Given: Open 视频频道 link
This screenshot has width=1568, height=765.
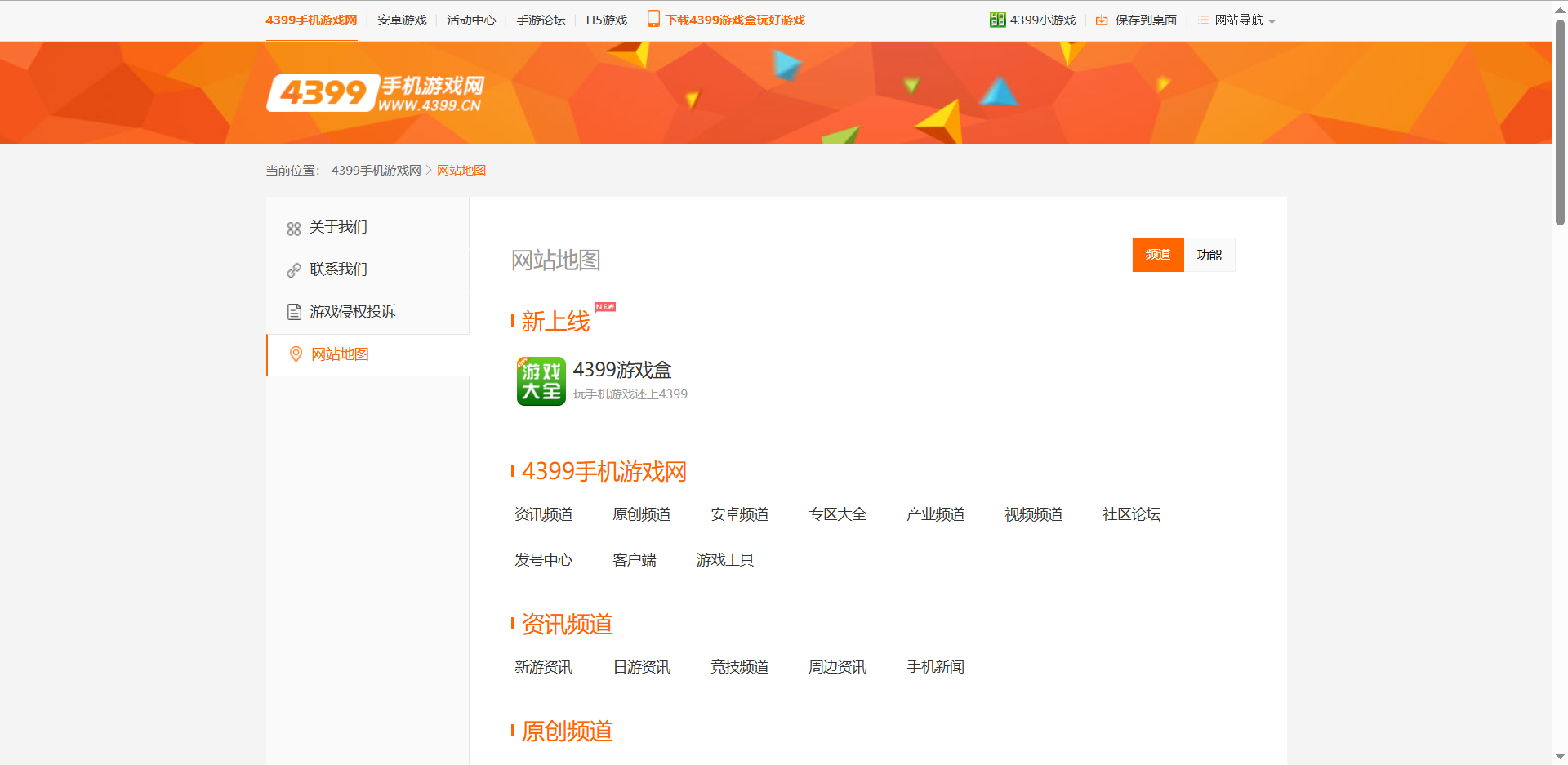Looking at the screenshot, I should [x=1034, y=514].
